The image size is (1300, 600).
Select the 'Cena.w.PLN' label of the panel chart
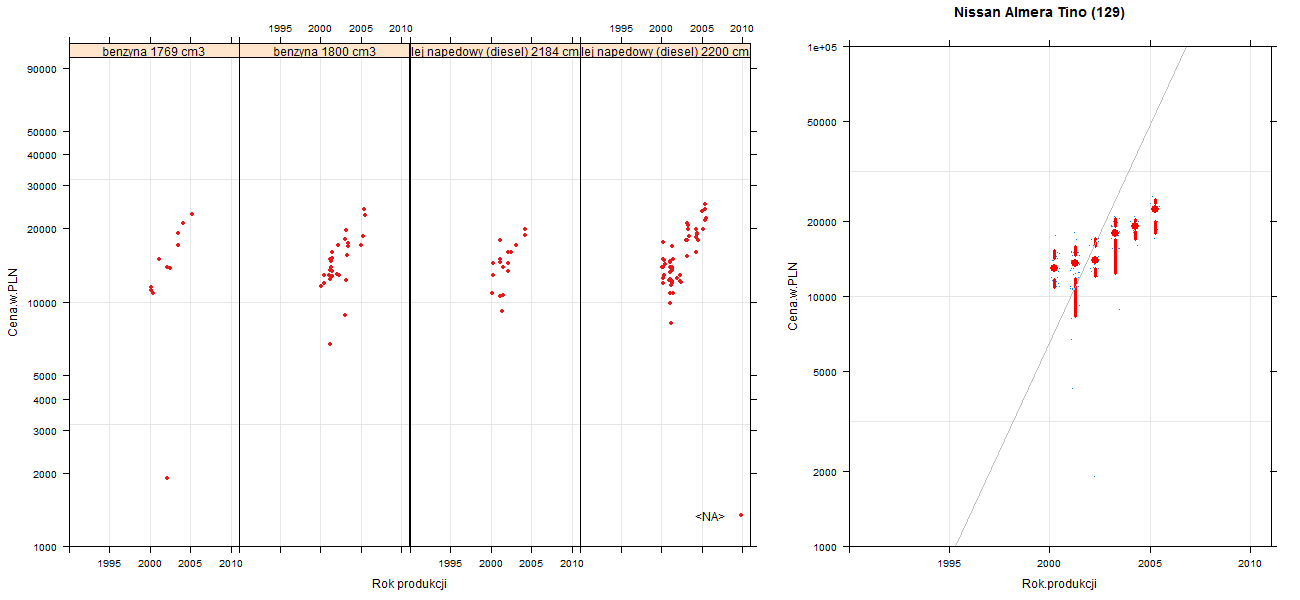13,300
